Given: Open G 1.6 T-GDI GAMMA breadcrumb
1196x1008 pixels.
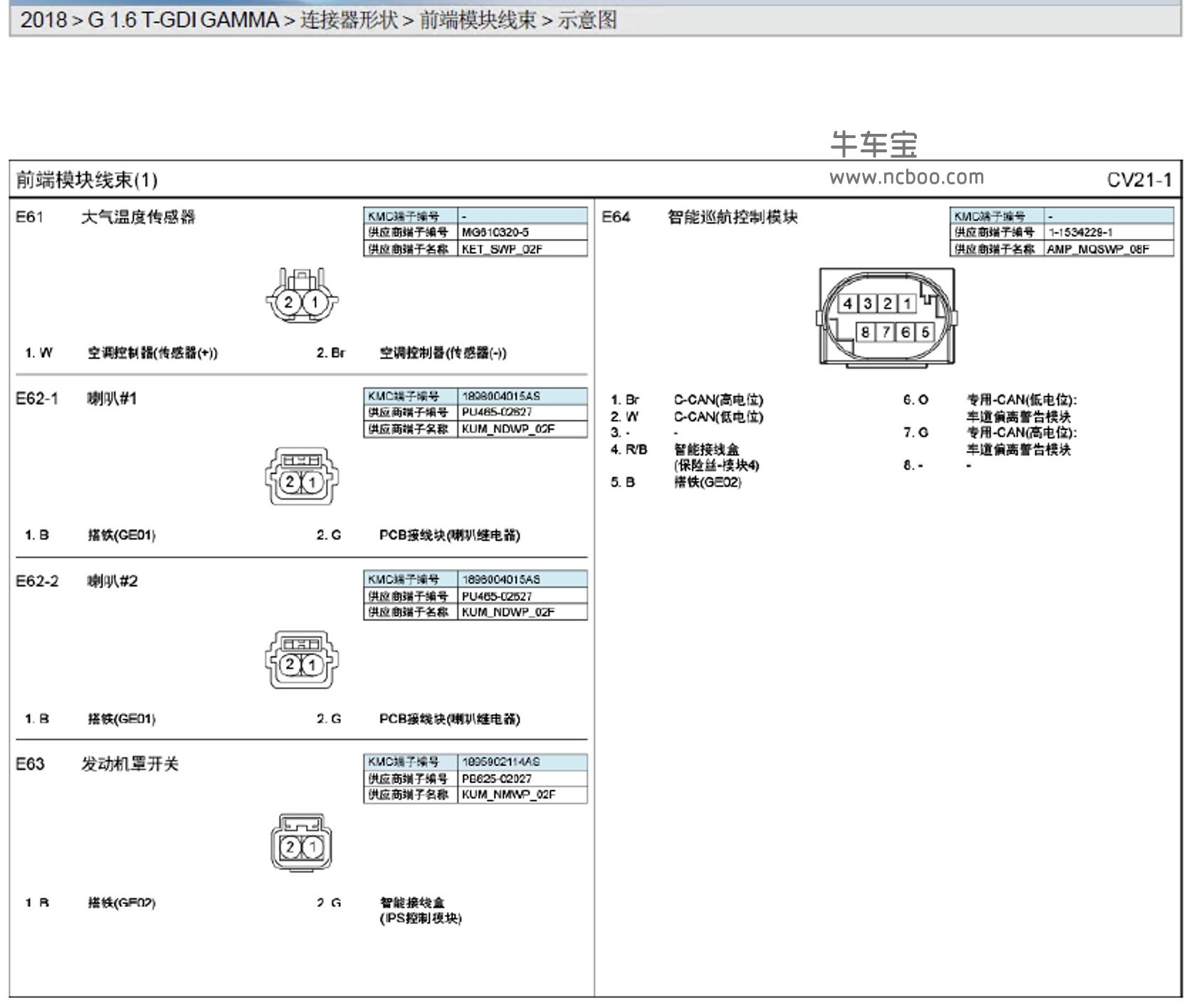Looking at the screenshot, I should [184, 20].
